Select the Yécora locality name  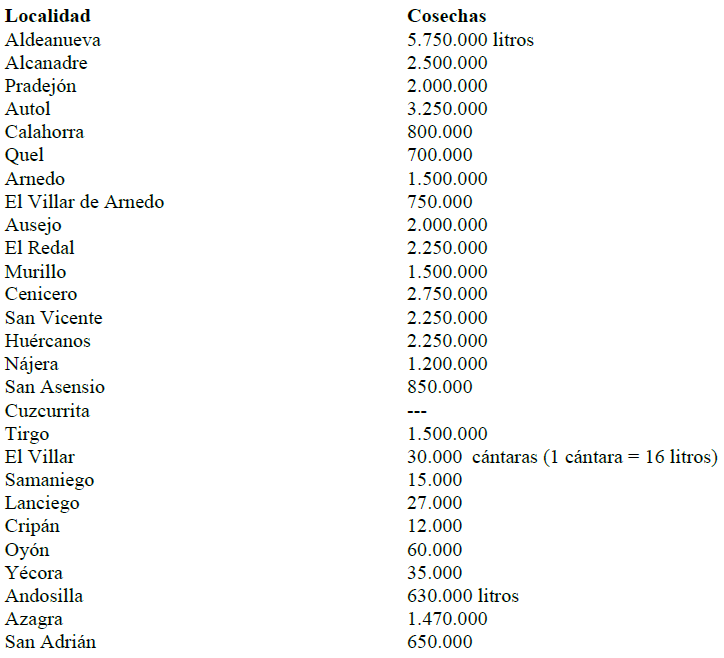tap(33, 573)
